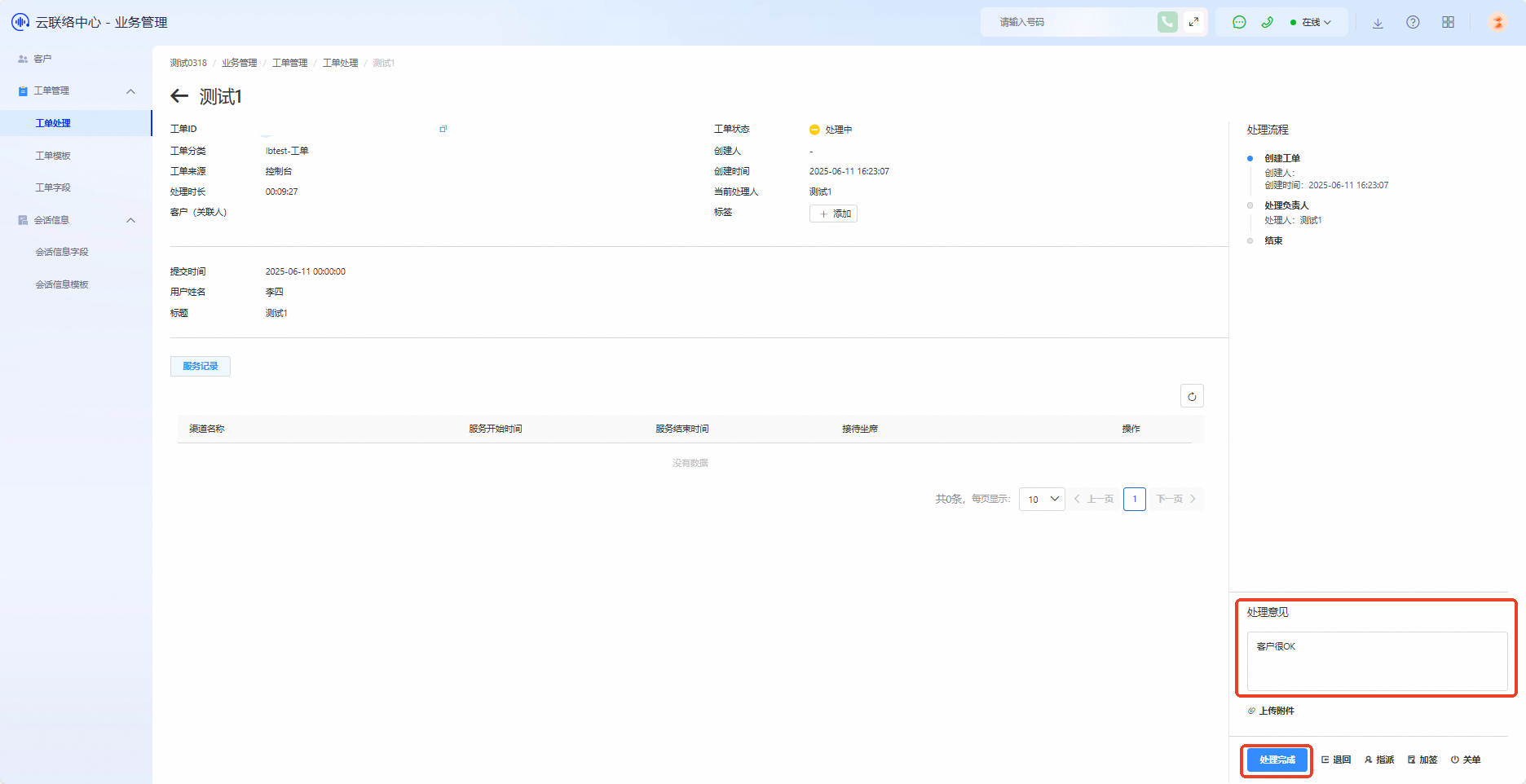Image resolution: width=1526 pixels, height=784 pixels.
Task: Click the 加签 button
Action: pyautogui.click(x=1422, y=760)
